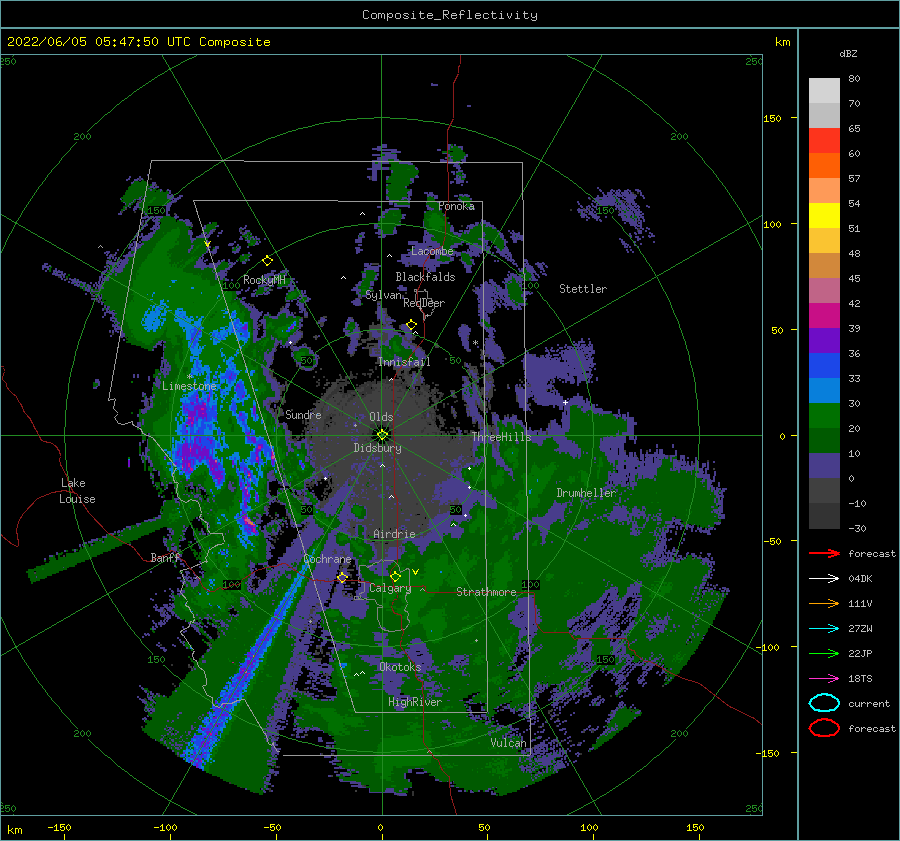Click the magenta 18TS arrow icon
900x841 pixels.
pos(824,679)
